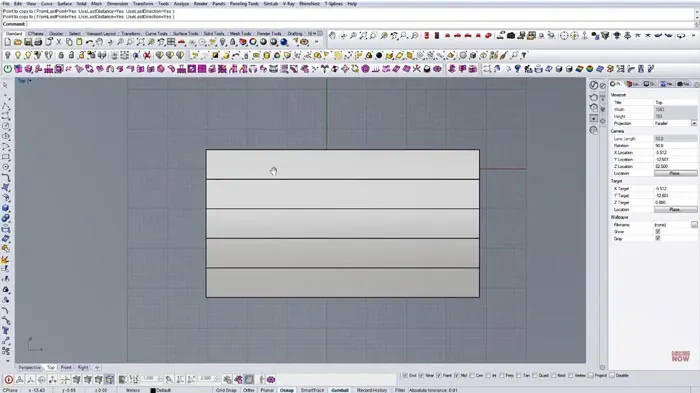Select the Polyline tool in left sidebar
Image resolution: width=700 pixels, height=393 pixels.
pos(6,106)
